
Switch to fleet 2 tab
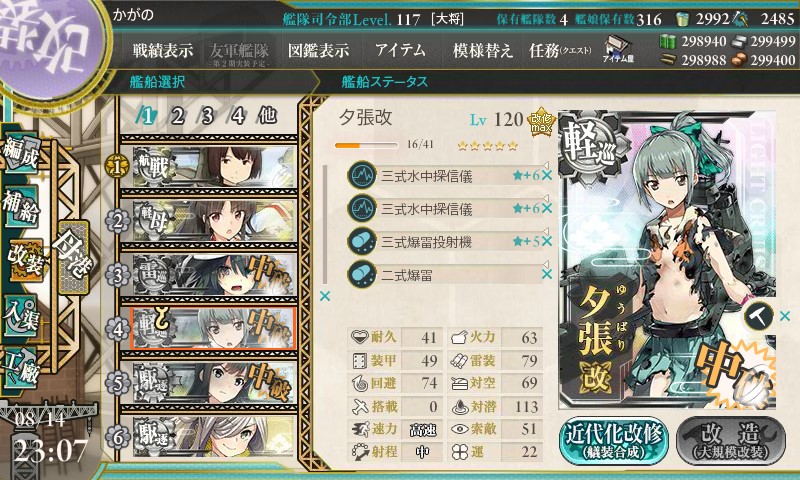[177, 116]
